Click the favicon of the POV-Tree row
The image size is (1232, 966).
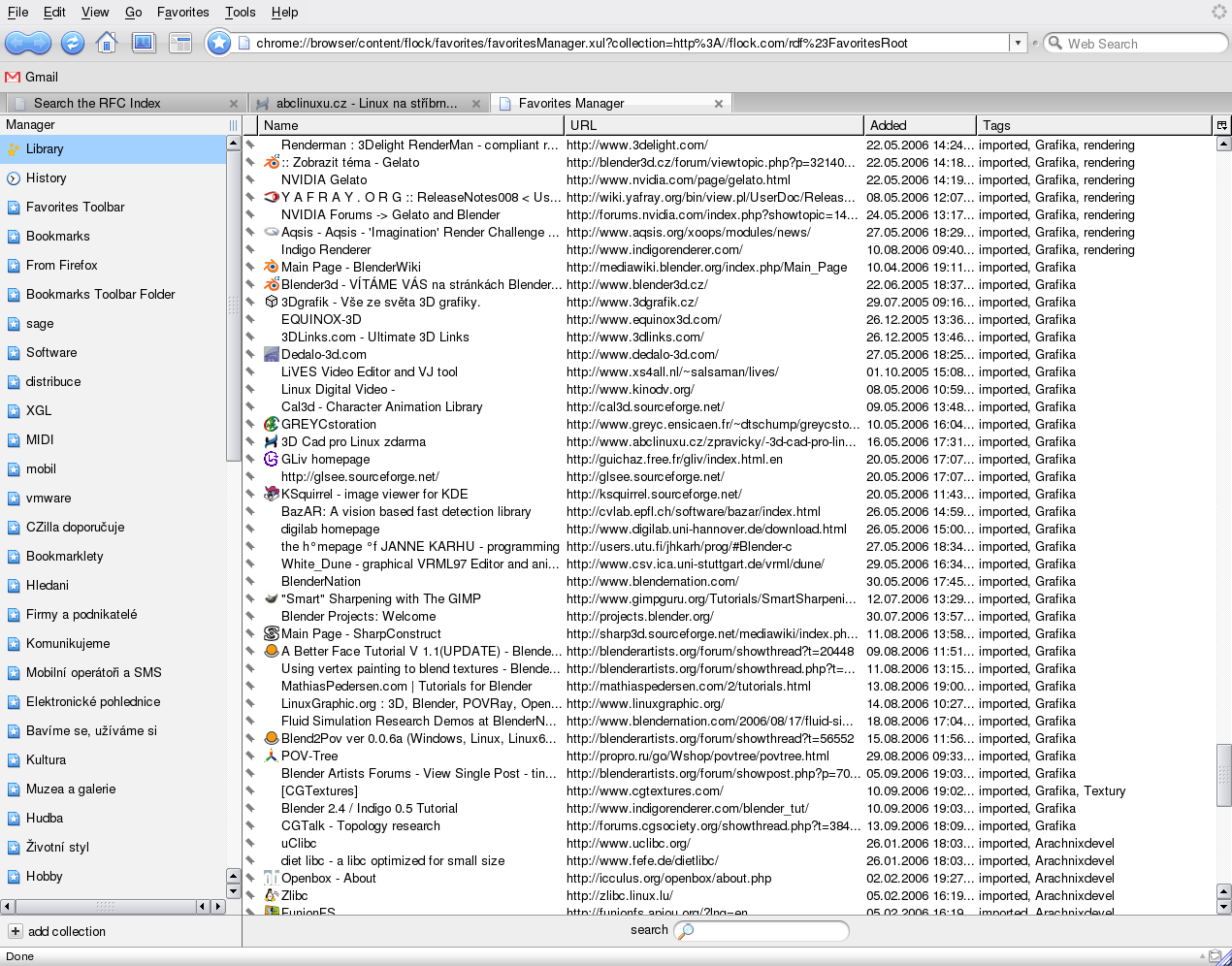click(272, 757)
